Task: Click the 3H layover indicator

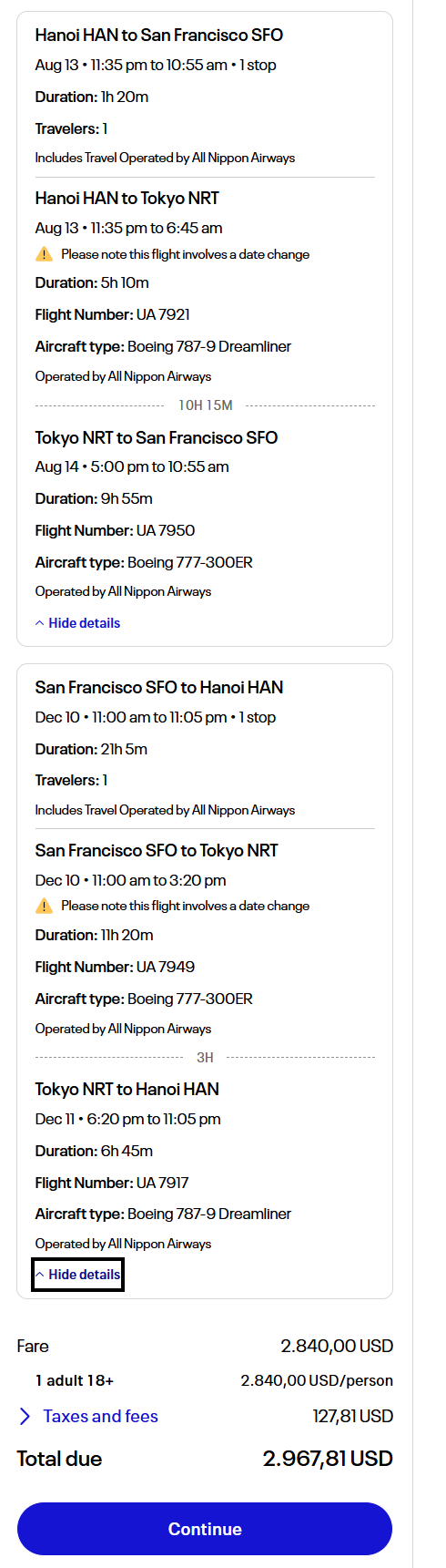Action: point(205,1058)
